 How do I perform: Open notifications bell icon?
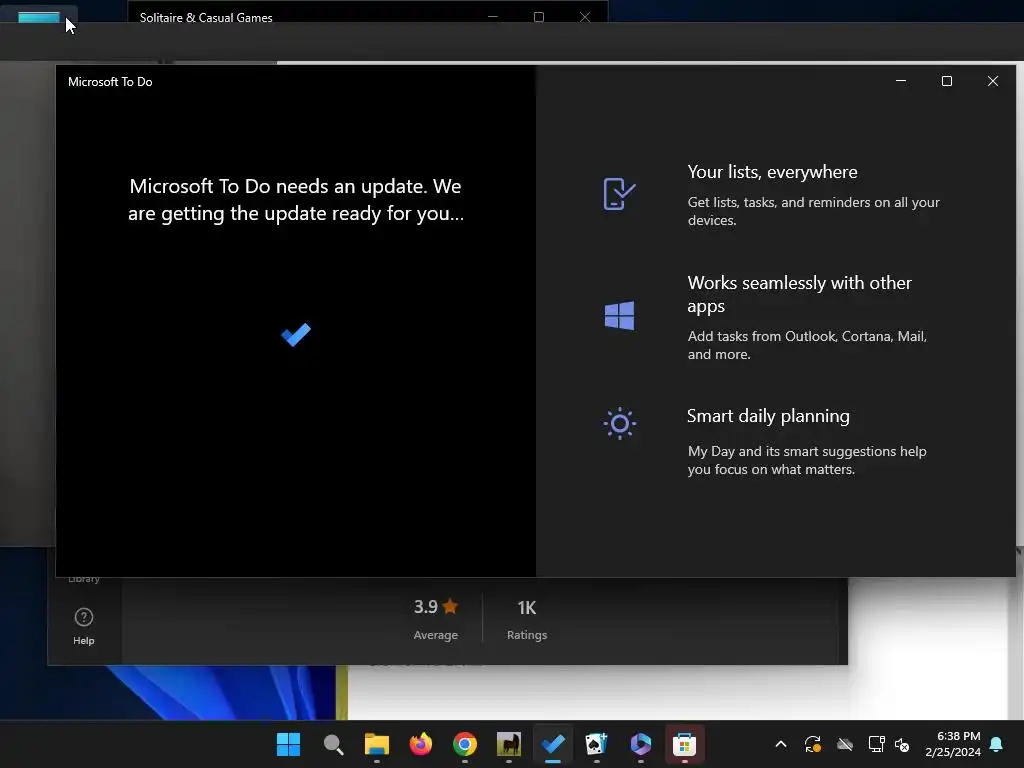click(x=997, y=744)
